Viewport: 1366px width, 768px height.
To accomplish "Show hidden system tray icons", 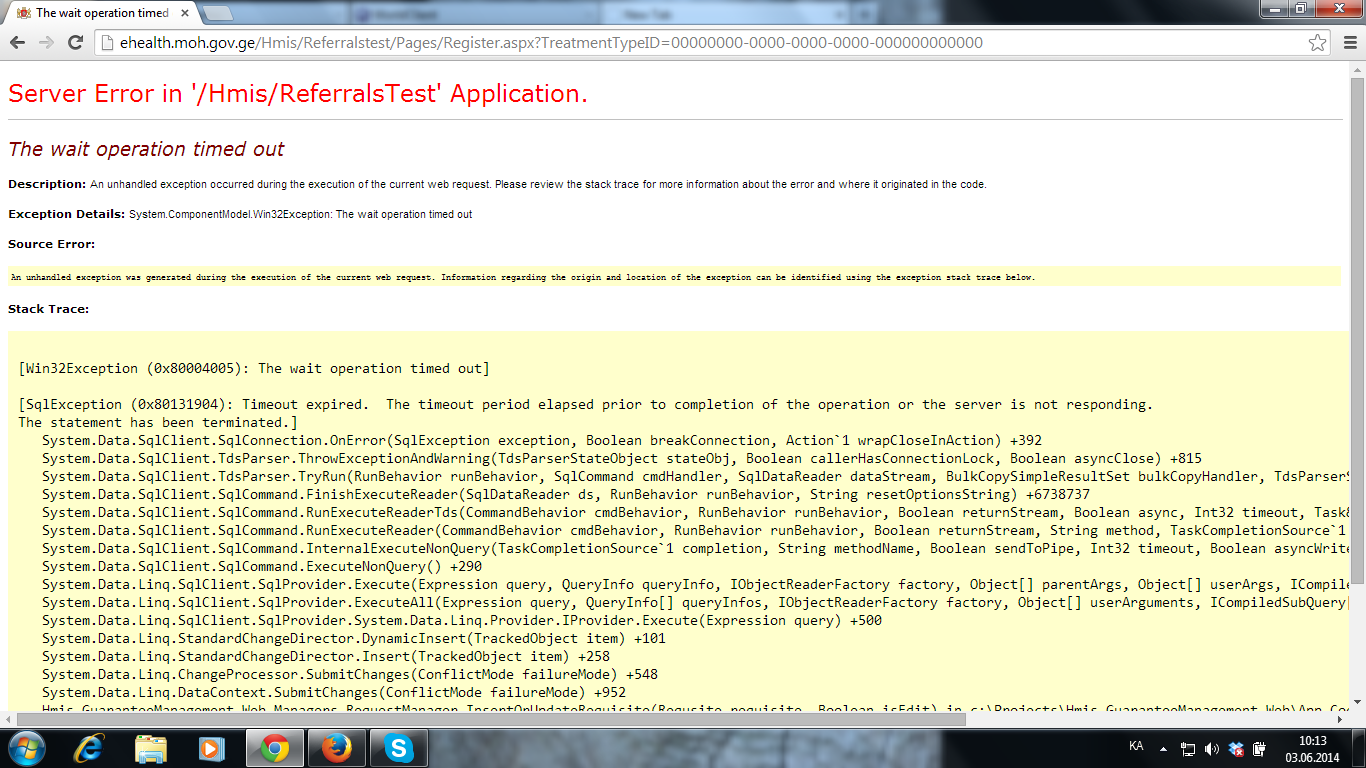I will pyautogui.click(x=1162, y=748).
